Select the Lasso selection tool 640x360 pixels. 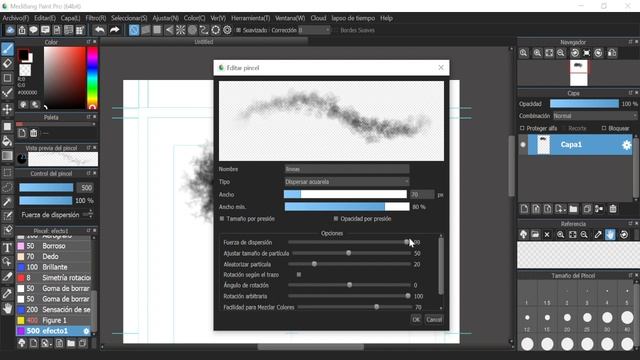point(7,187)
